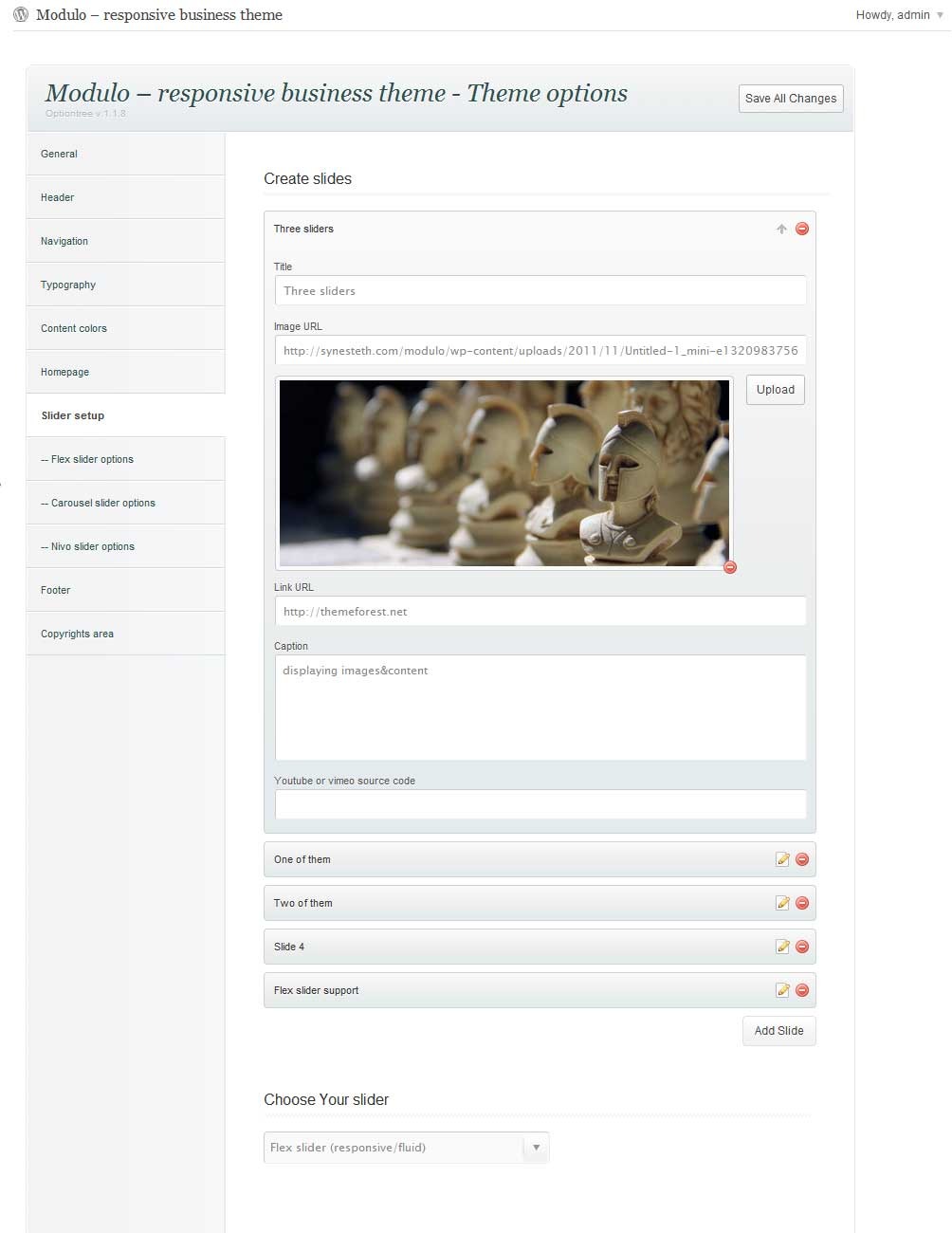Focus the Link URL input field

coord(540,612)
